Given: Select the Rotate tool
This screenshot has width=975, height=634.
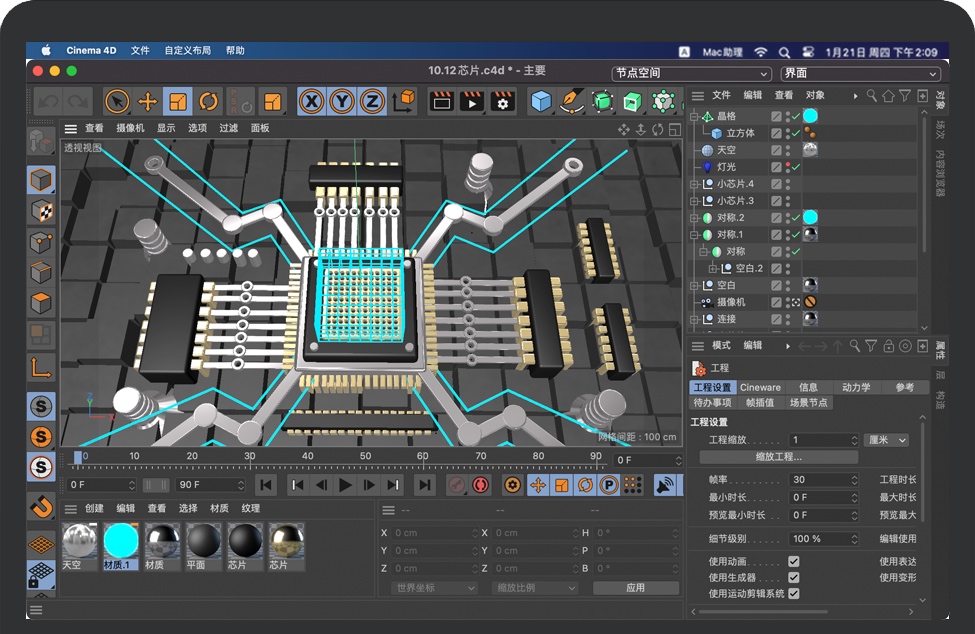Looking at the screenshot, I should (208, 100).
